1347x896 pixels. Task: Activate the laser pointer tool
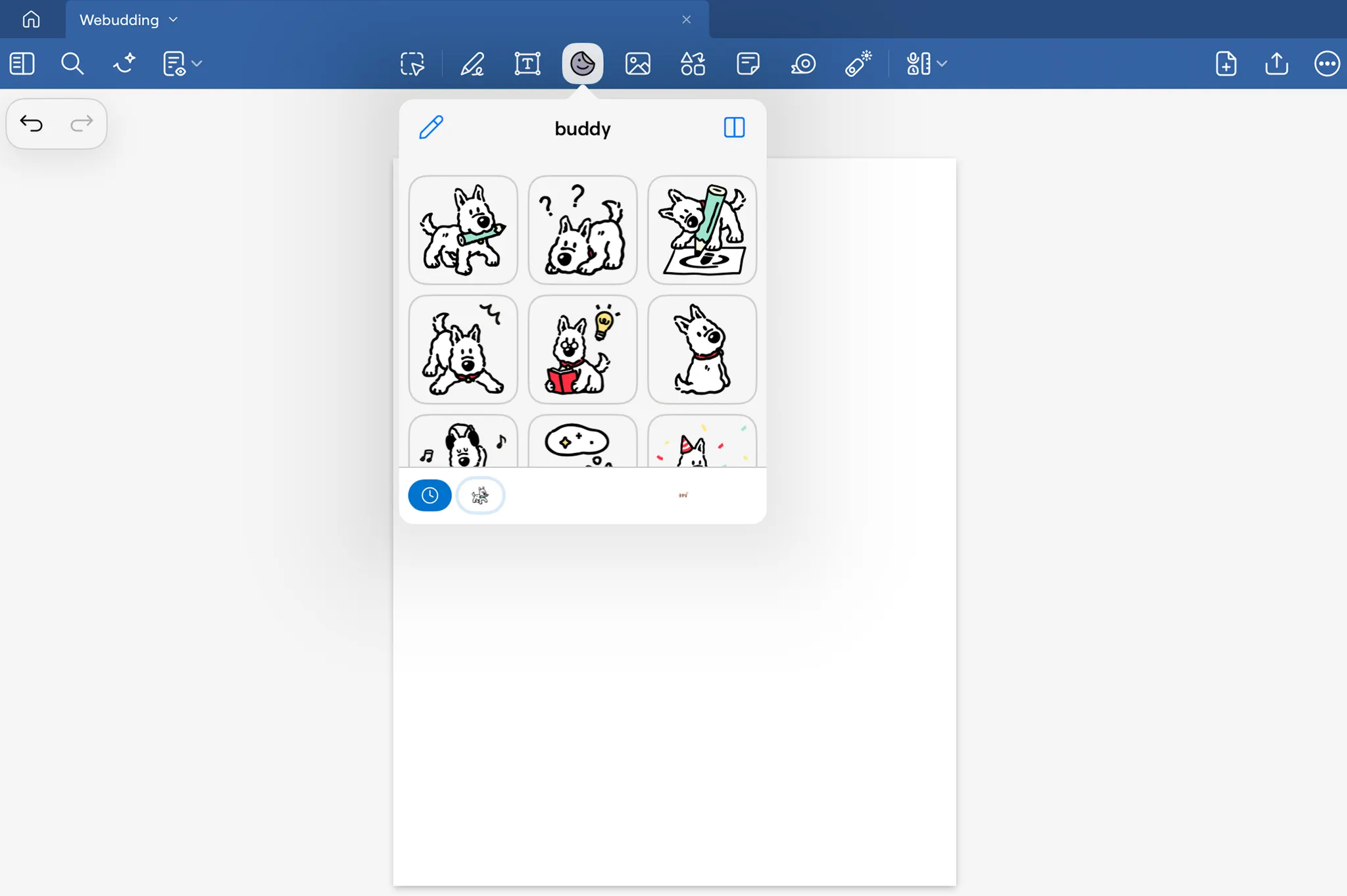point(858,64)
